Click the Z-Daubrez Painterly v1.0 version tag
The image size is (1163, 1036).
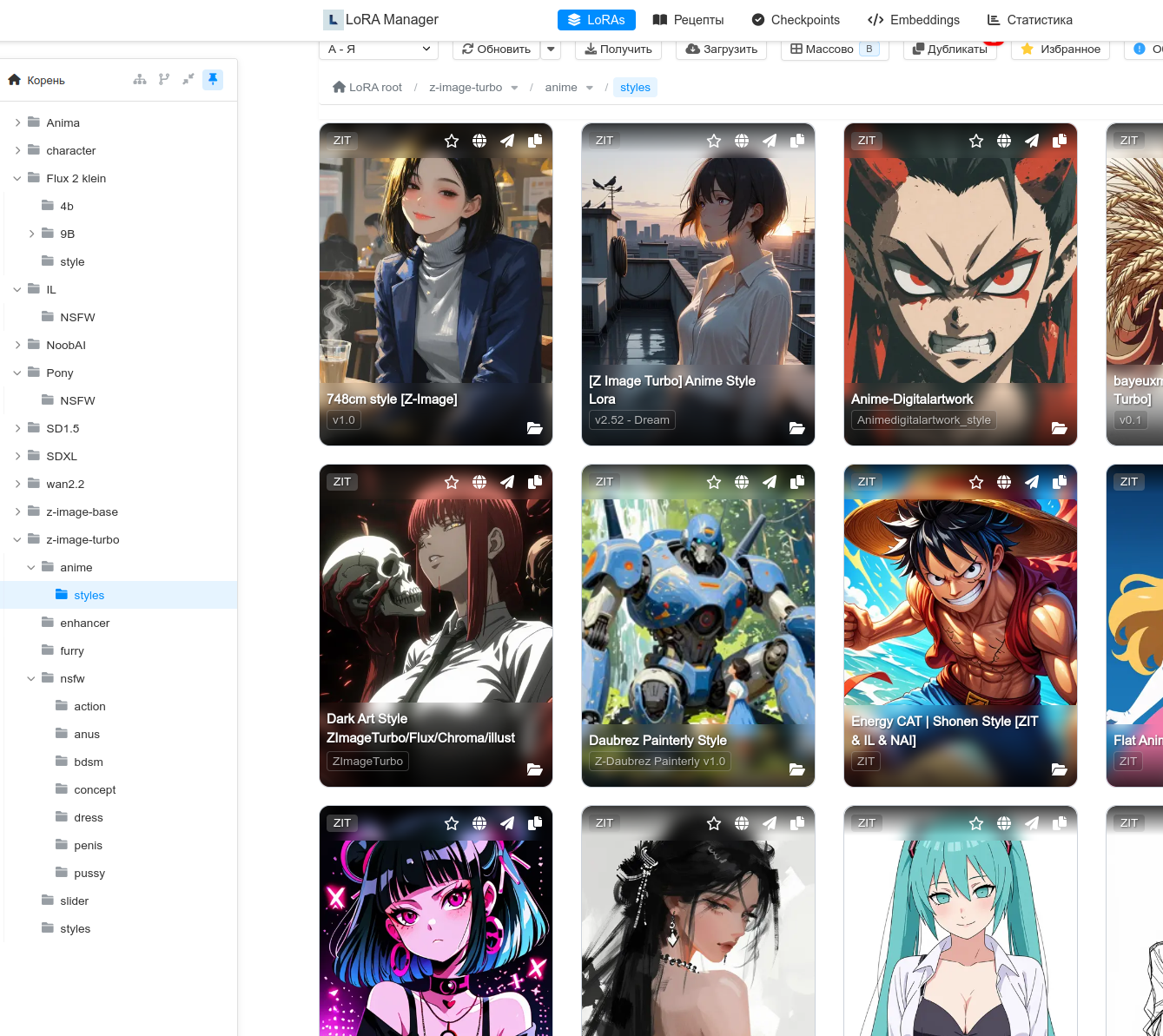(660, 762)
